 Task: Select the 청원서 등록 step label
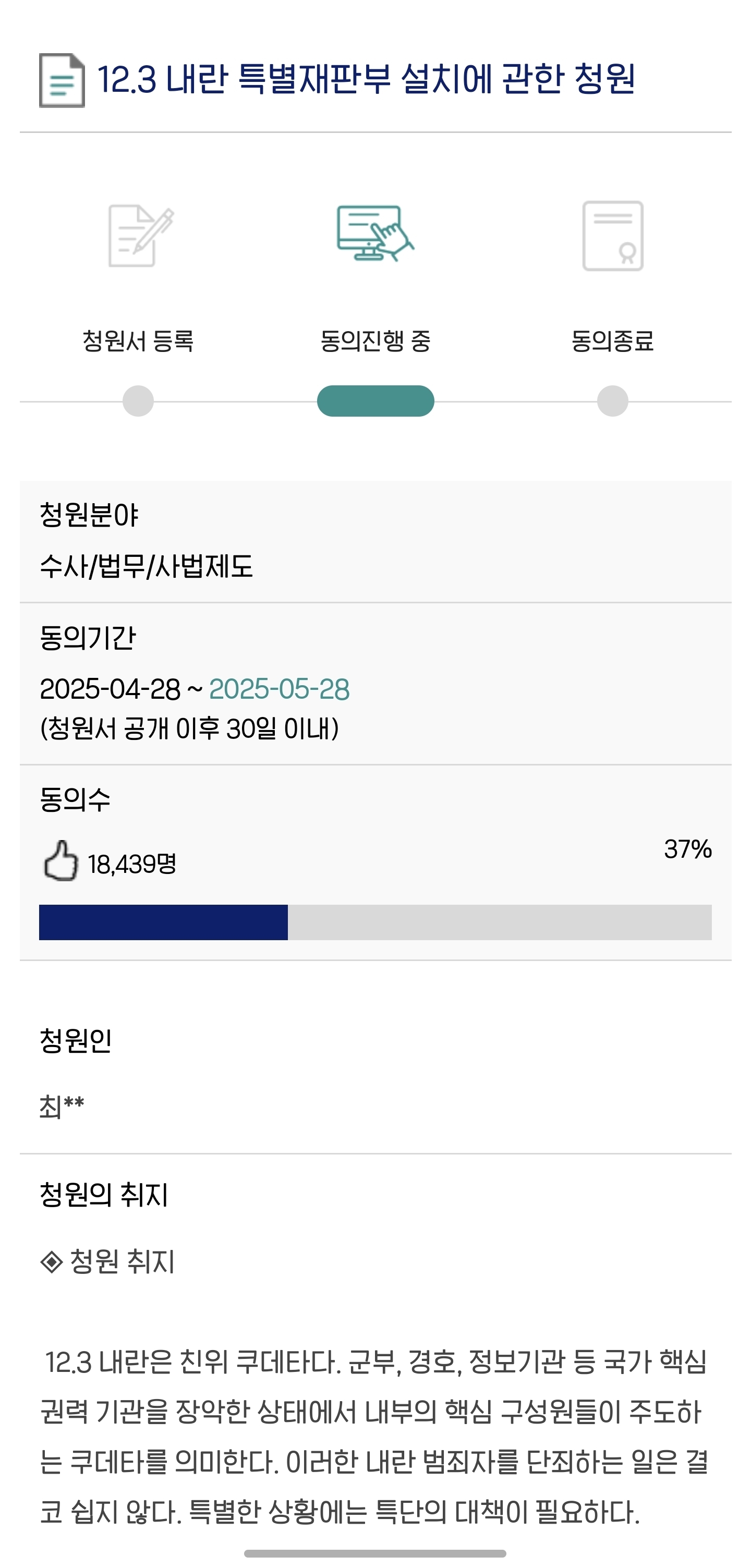tap(138, 341)
